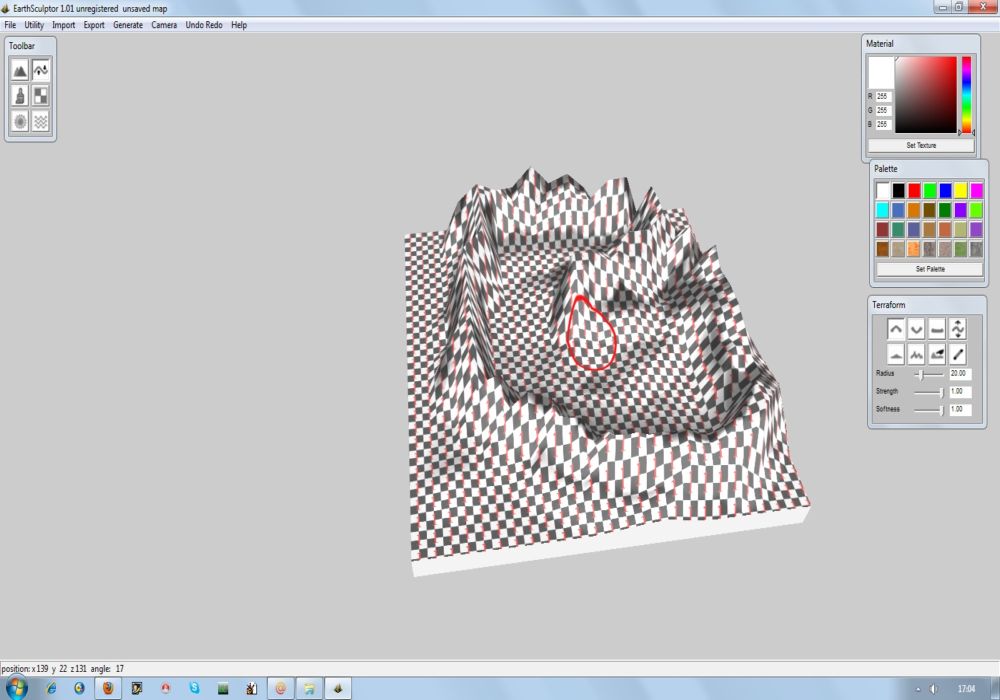
Task: Open the Generate menu
Action: click(128, 25)
